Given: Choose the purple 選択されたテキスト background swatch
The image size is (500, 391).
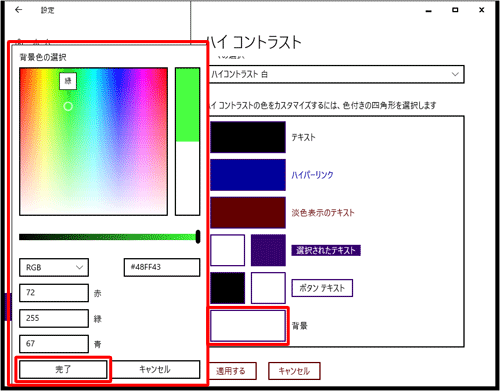Looking at the screenshot, I should [268, 250].
